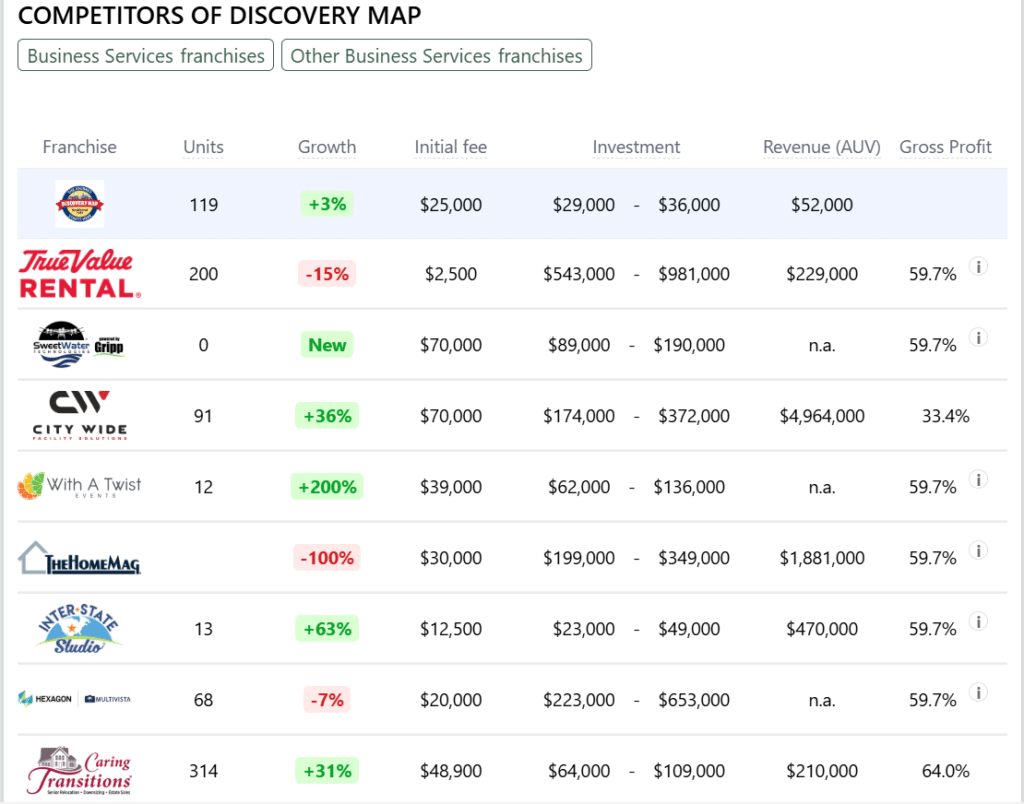Select the 314 units value
This screenshot has height=804, width=1024.
point(203,771)
